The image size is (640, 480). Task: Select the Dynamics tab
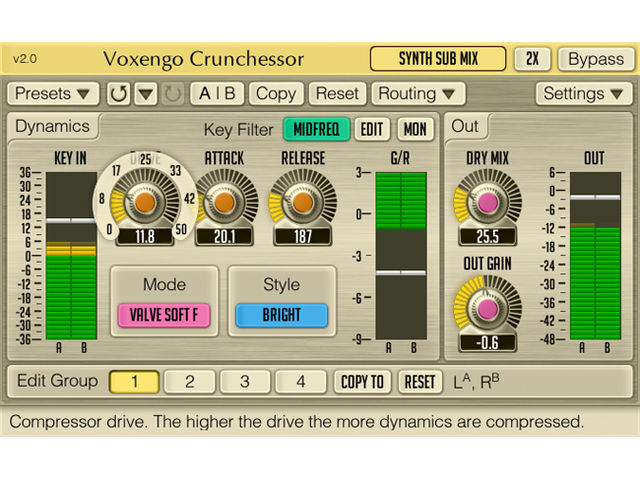pos(53,127)
